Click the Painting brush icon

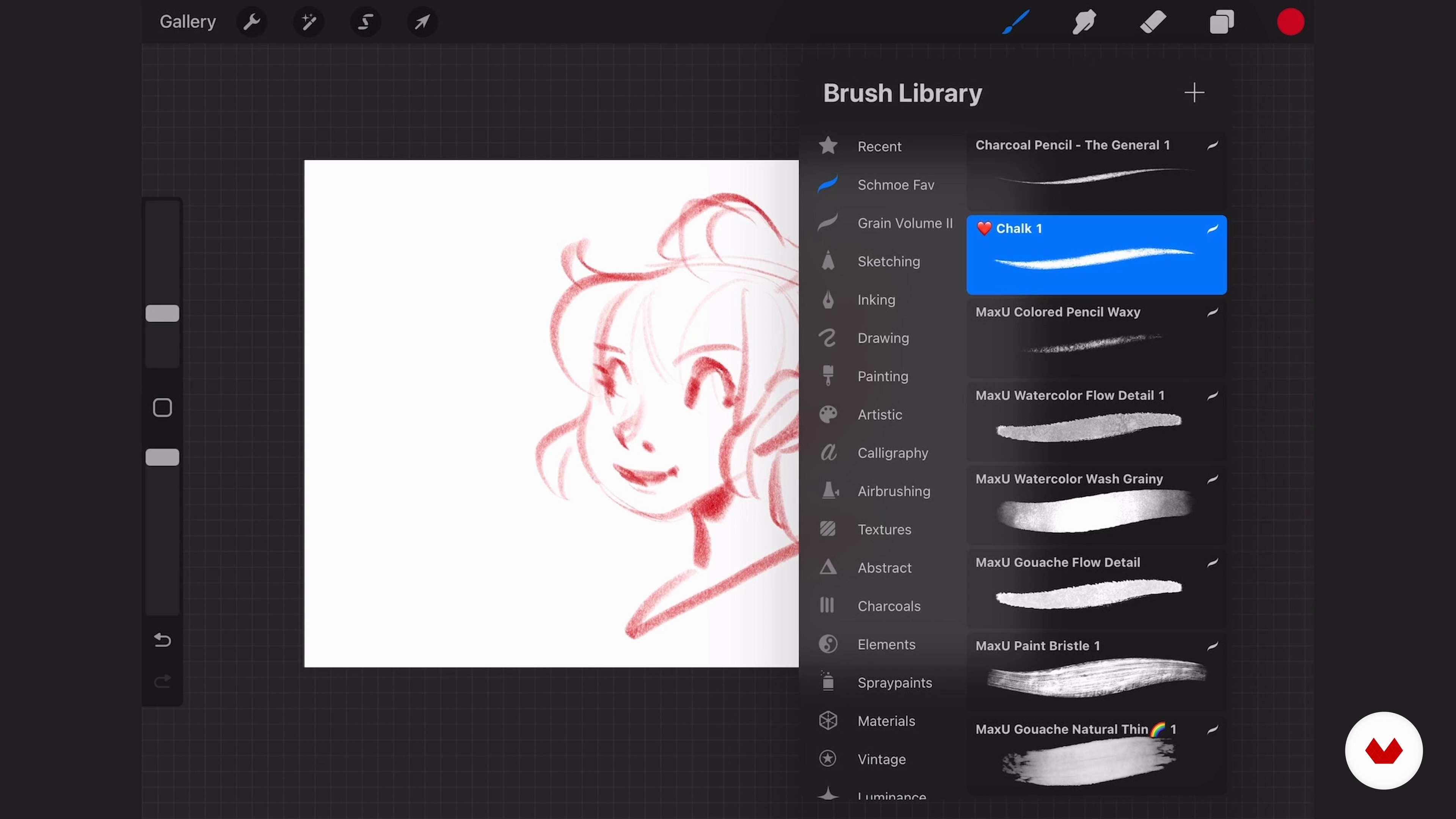point(828,376)
